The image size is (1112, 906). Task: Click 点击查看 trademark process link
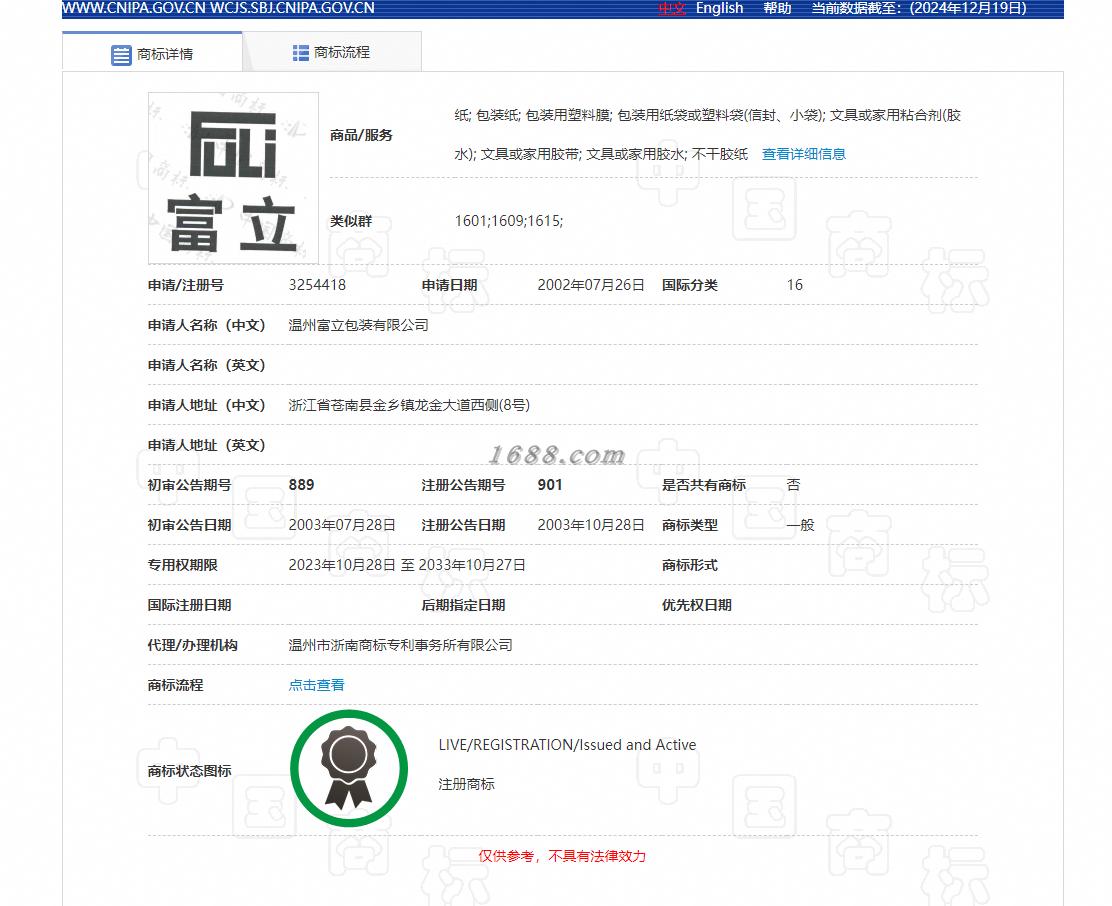click(x=316, y=685)
